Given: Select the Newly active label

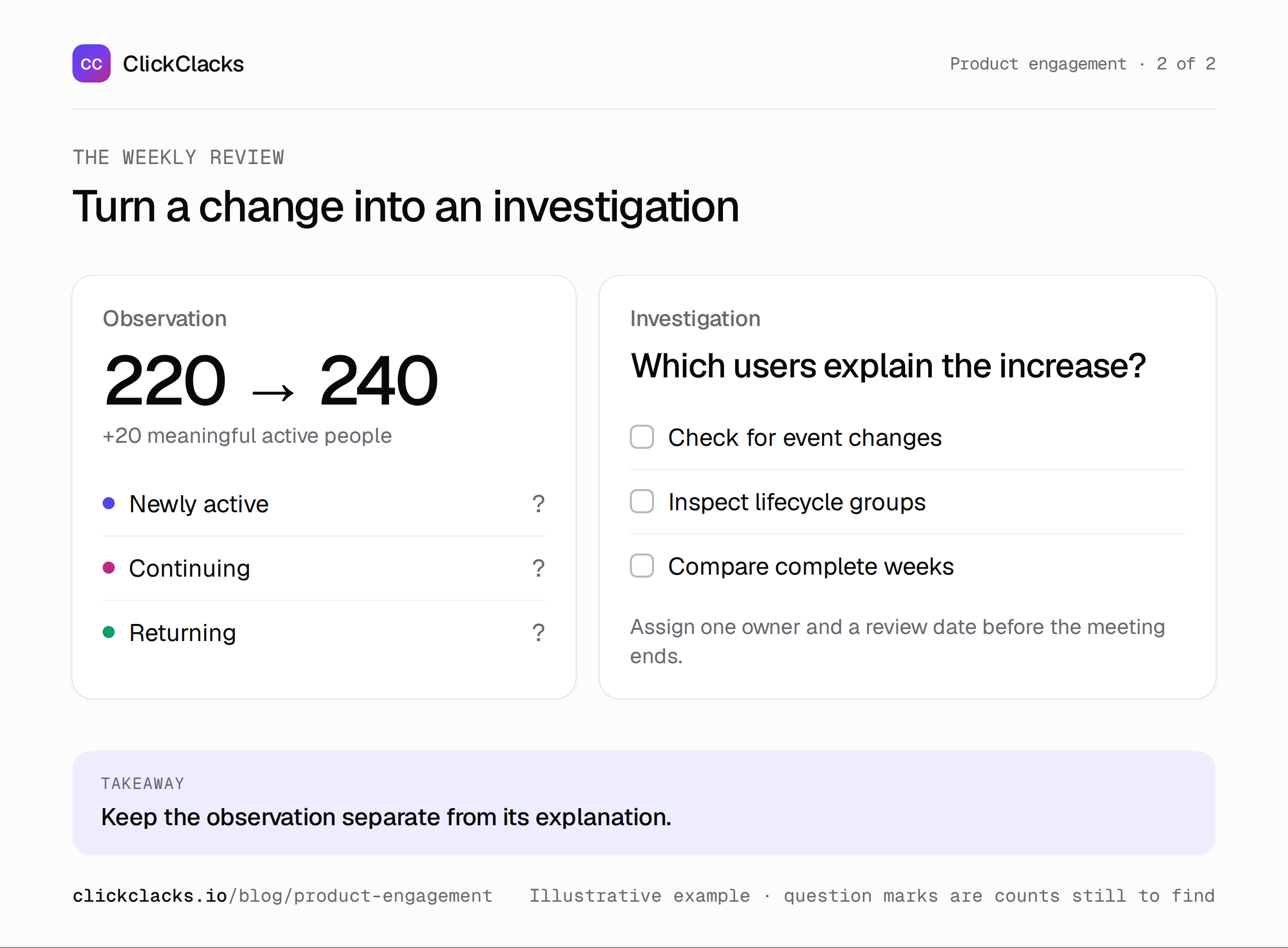Looking at the screenshot, I should (x=199, y=504).
